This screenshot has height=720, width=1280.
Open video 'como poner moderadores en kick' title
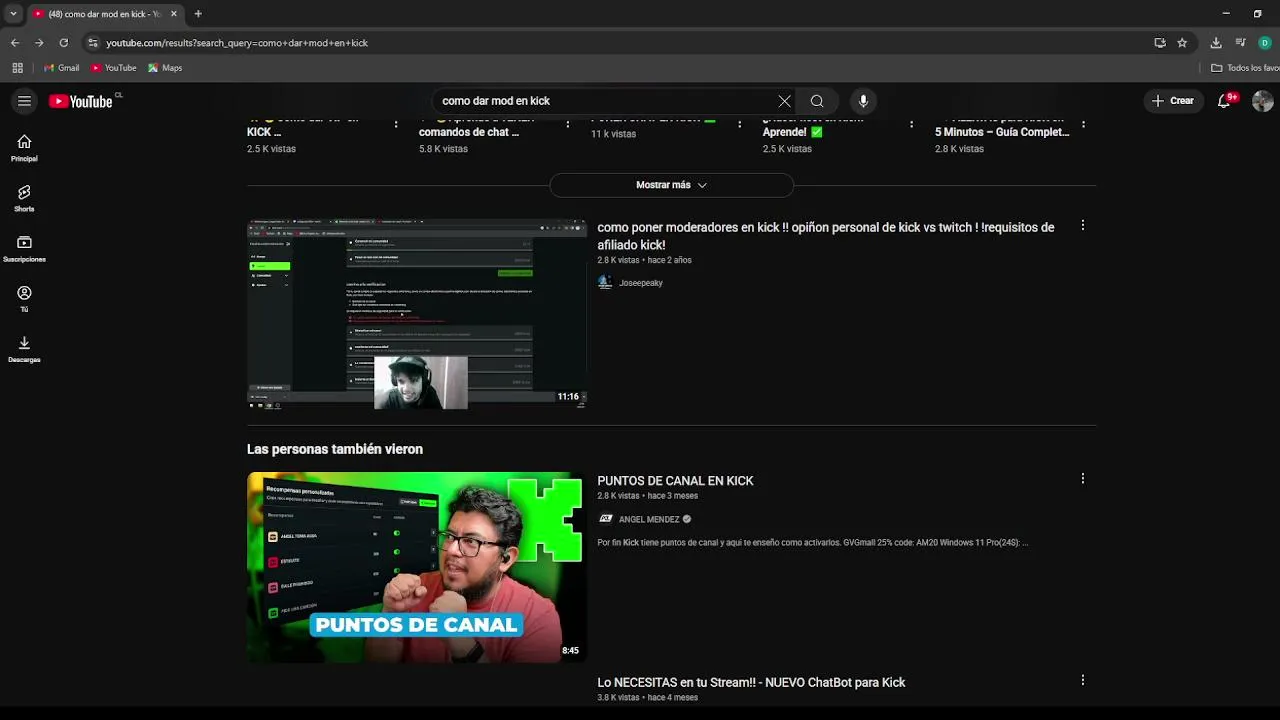point(826,236)
